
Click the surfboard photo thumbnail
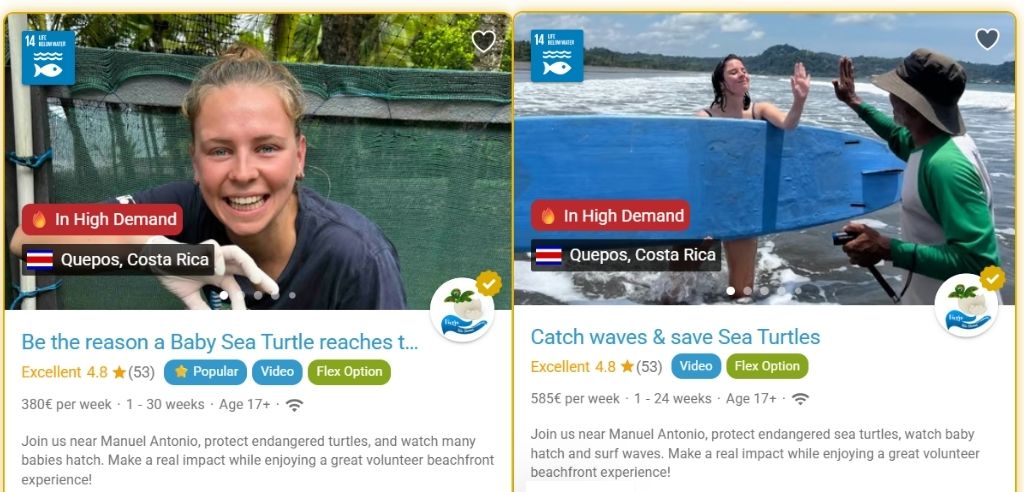pos(765,159)
